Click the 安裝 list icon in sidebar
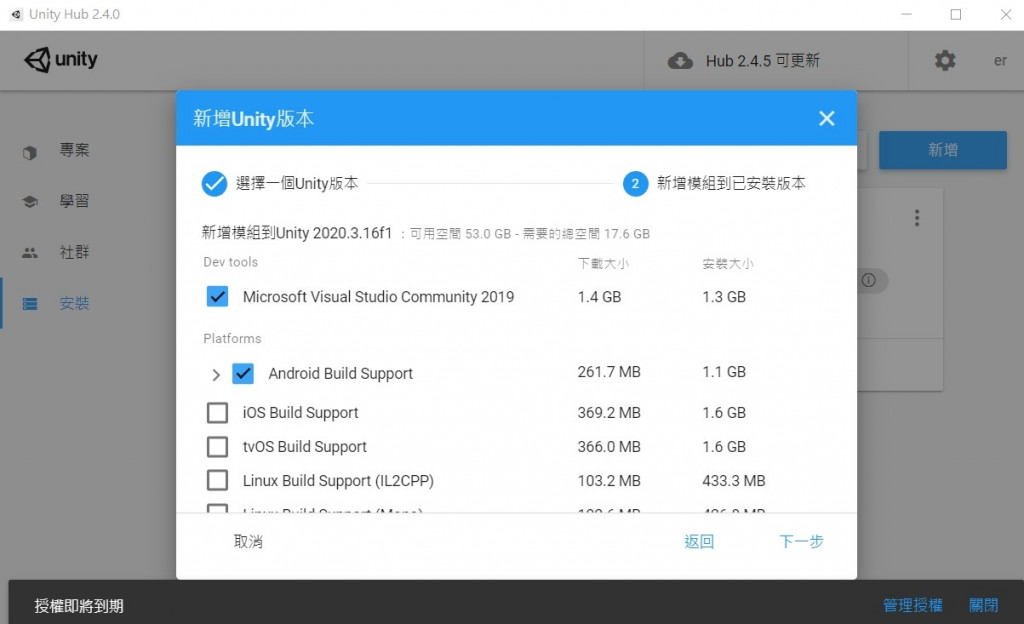The width and height of the screenshot is (1024, 624). coord(30,304)
